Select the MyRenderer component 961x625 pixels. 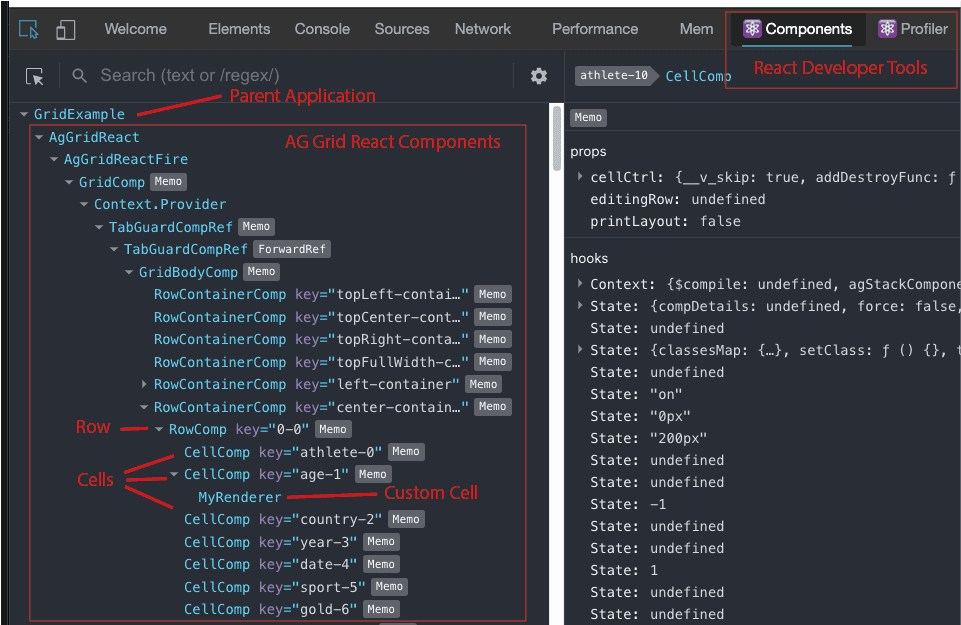coord(240,497)
